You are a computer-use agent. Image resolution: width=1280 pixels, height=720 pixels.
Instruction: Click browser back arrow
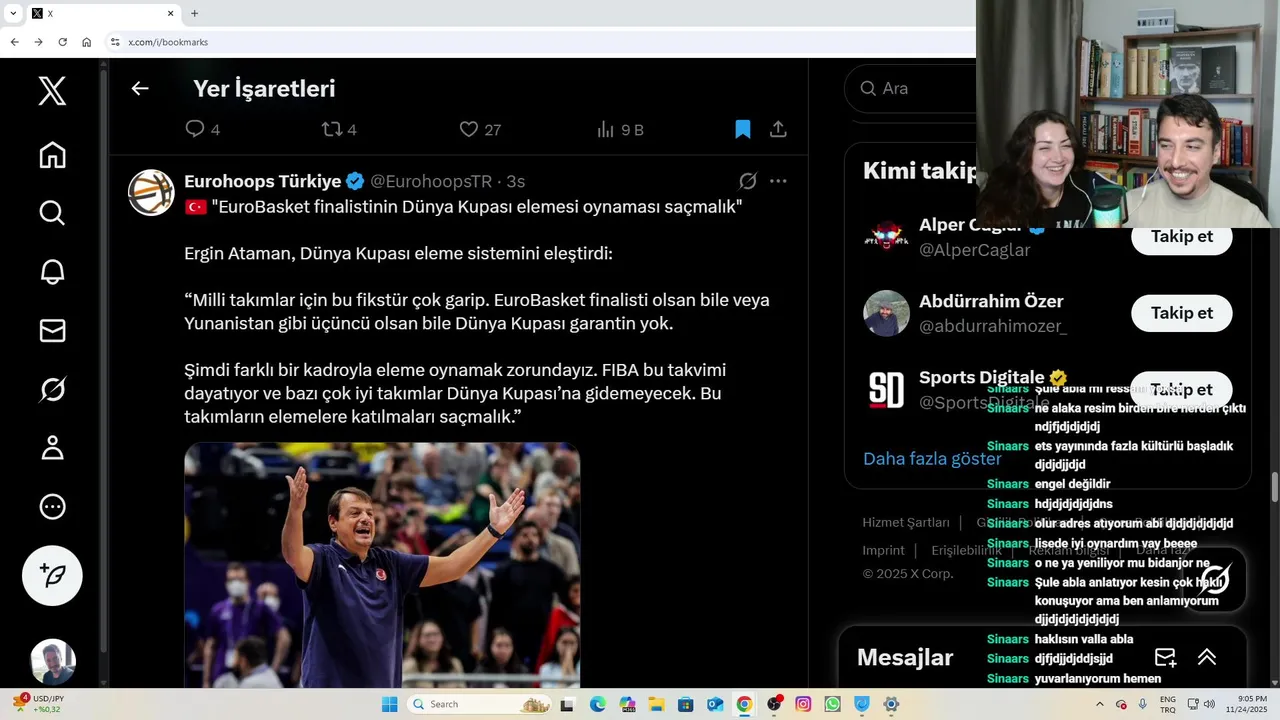click(x=14, y=42)
